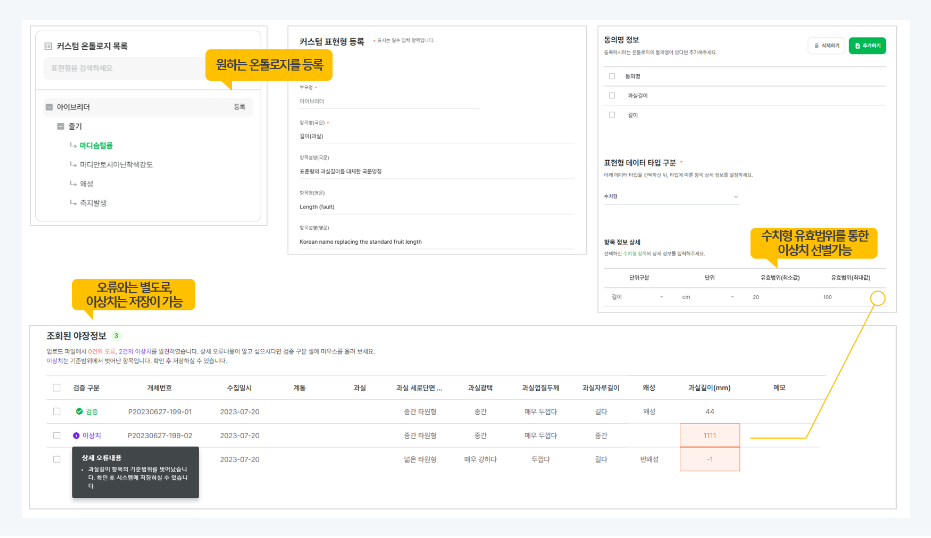Click the purple 이상치 status icon

coord(76,436)
